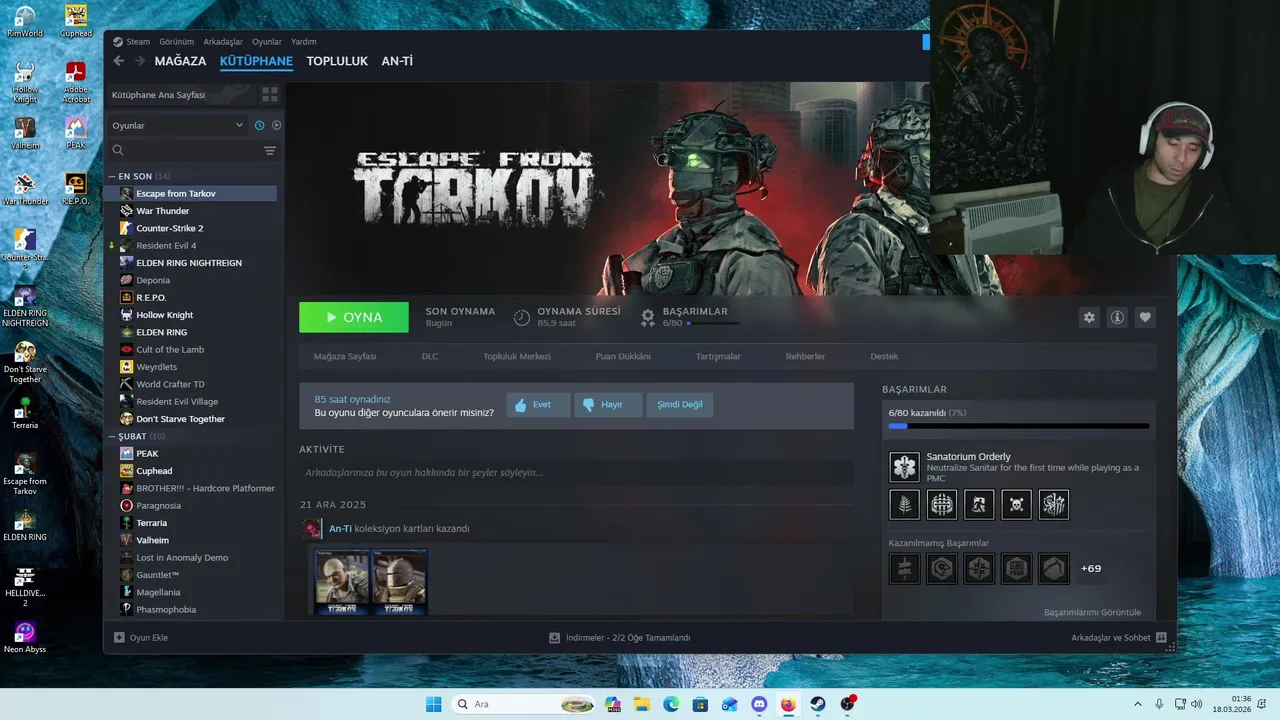1280x720 pixels.
Task: Open the Mağaza Sayfası link
Action: [x=345, y=356]
